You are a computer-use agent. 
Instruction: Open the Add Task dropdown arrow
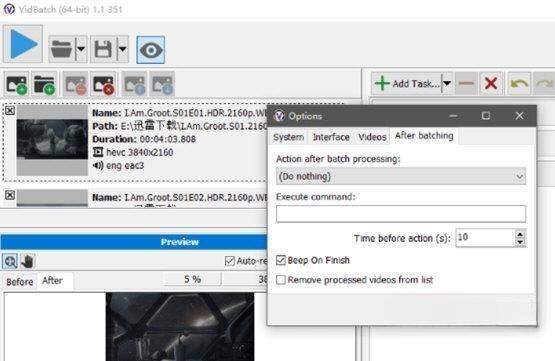(447, 84)
